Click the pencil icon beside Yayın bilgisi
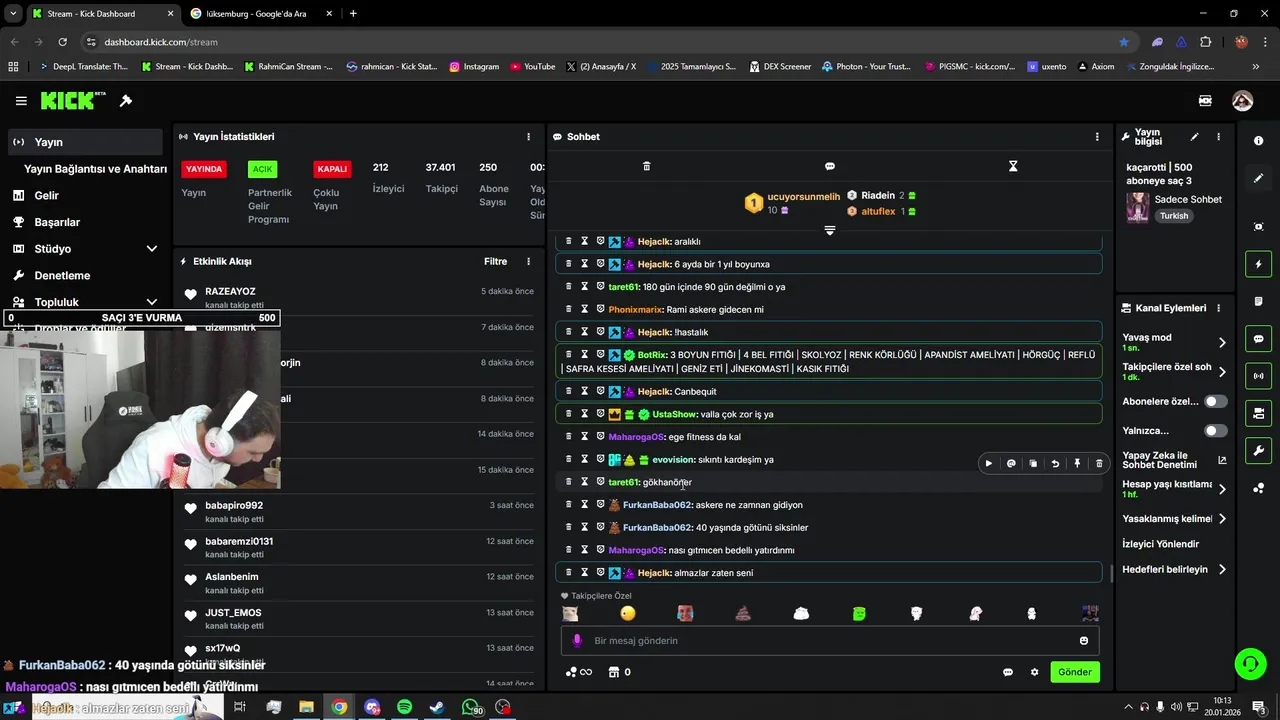 point(1194,137)
